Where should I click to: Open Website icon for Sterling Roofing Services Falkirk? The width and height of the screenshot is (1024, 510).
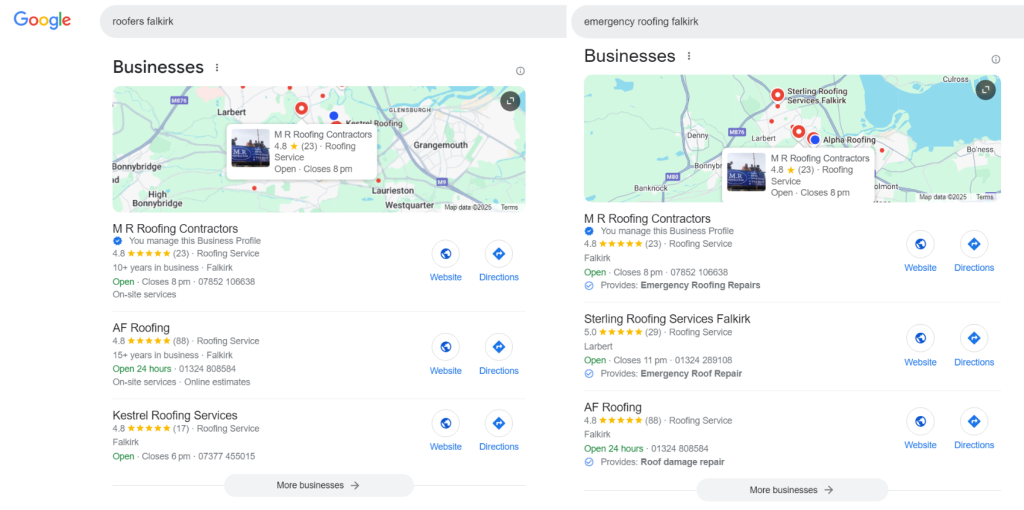point(920,338)
